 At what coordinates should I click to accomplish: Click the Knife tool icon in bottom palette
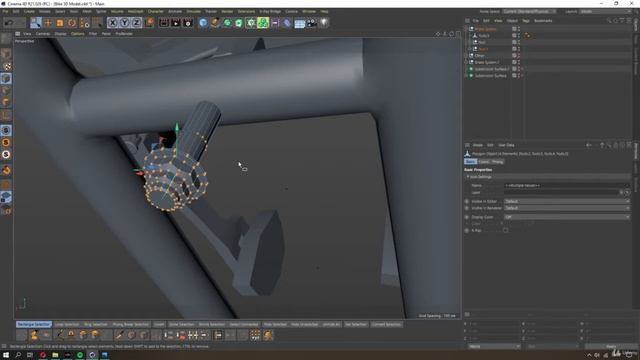coord(119,335)
